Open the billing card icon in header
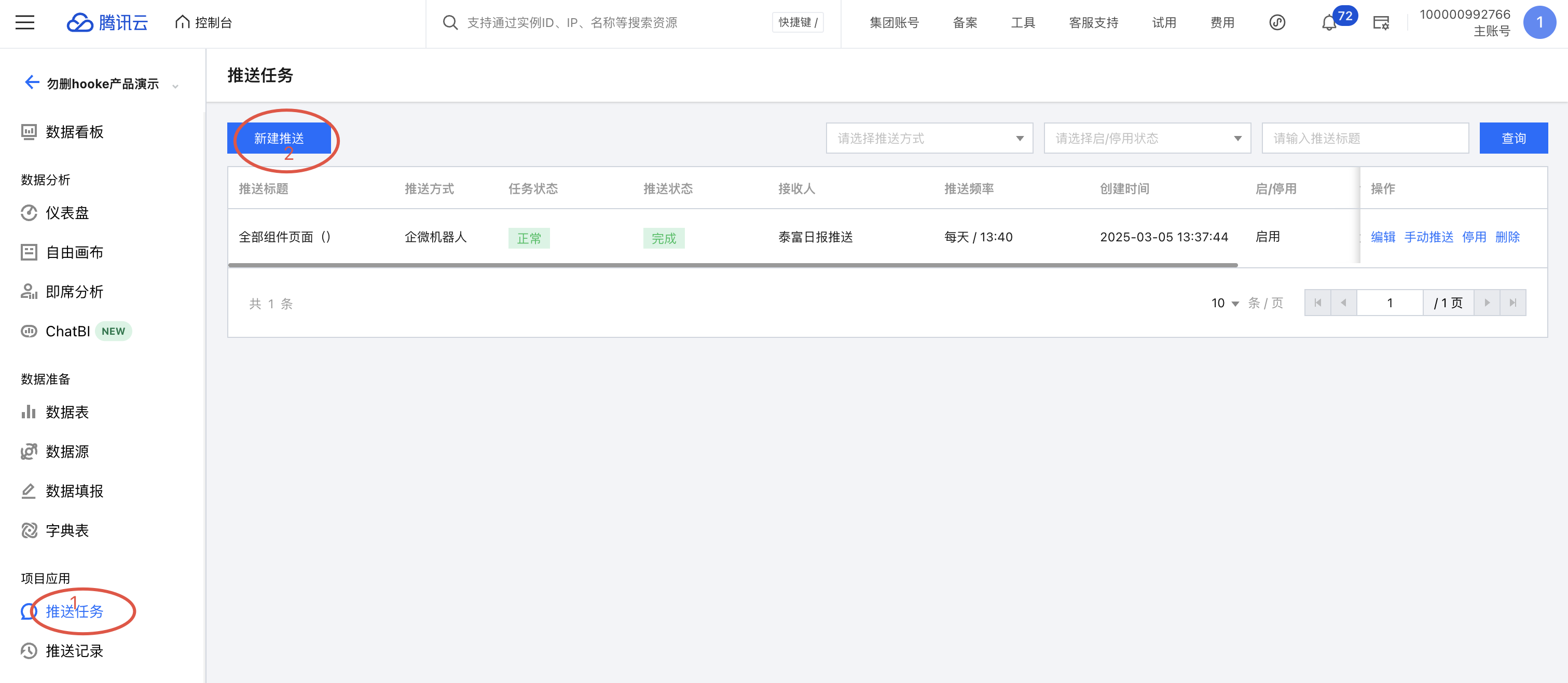The image size is (1568, 683). 1381,23
